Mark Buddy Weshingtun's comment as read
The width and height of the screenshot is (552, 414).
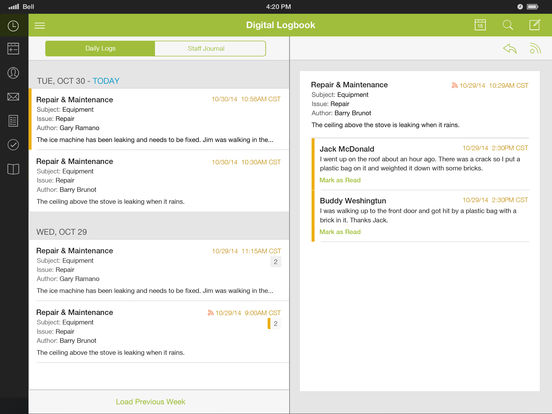[340, 232]
